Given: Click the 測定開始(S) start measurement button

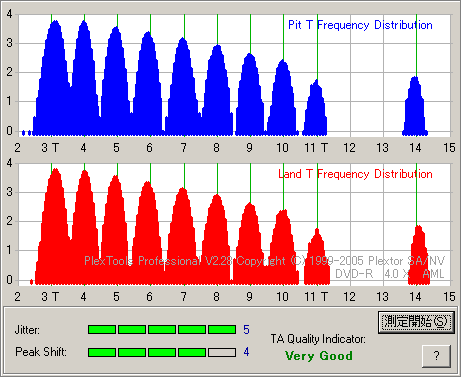Looking at the screenshot, I should tap(416, 322).
